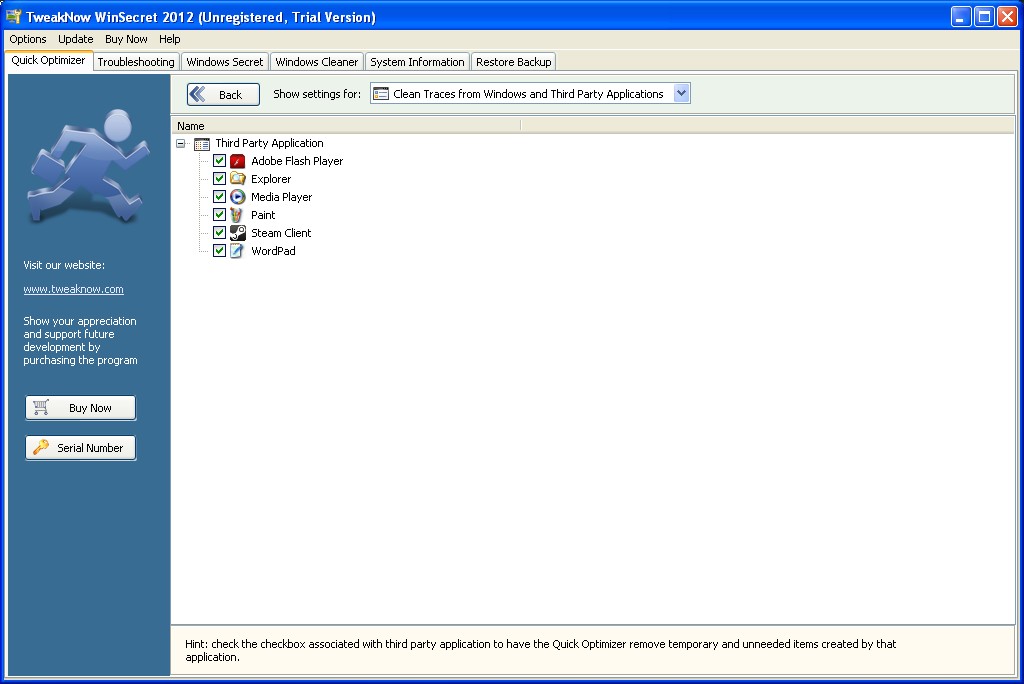The image size is (1024, 684).
Task: Click the Media Player icon
Action: click(238, 197)
